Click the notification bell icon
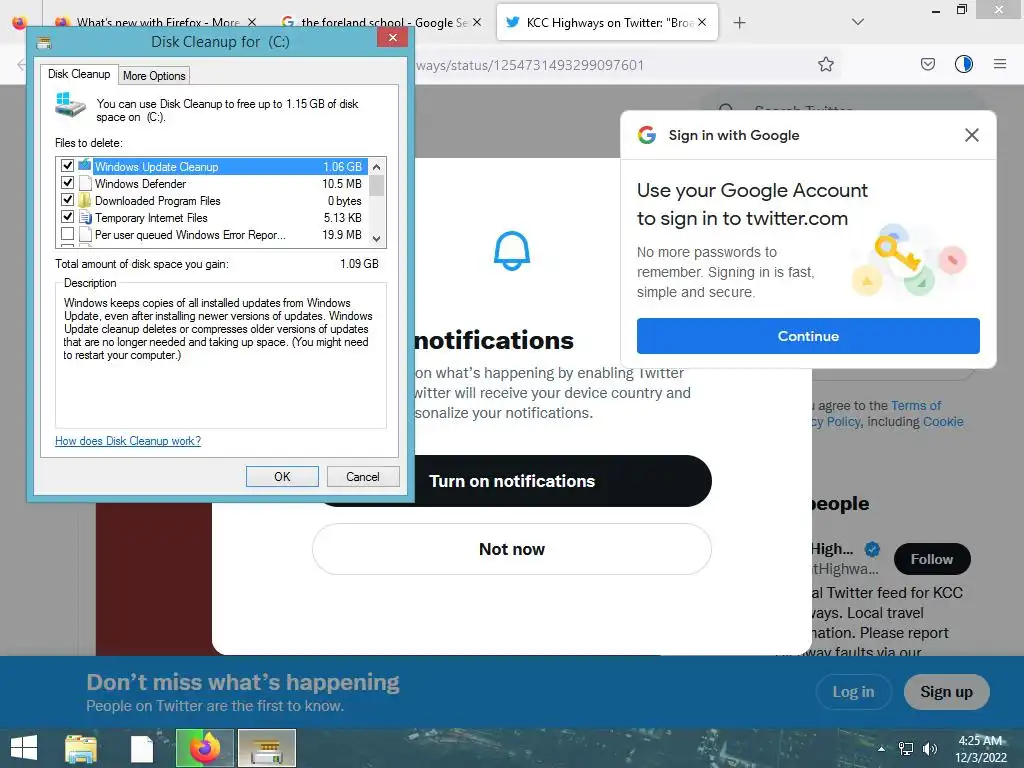 [x=512, y=251]
